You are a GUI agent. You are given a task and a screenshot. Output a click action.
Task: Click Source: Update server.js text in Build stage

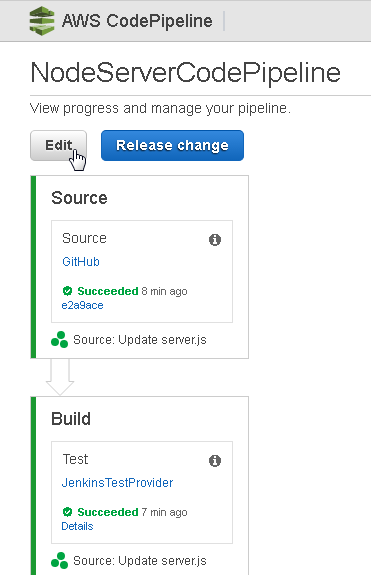pyautogui.click(x=140, y=561)
